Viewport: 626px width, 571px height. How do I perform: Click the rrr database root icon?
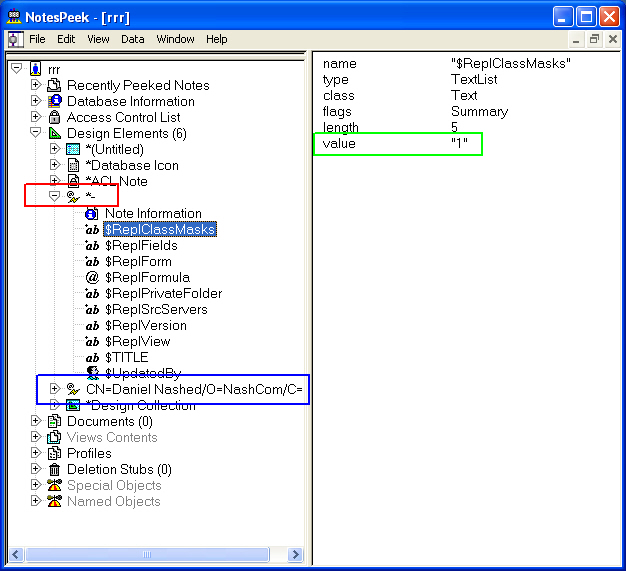(36, 69)
